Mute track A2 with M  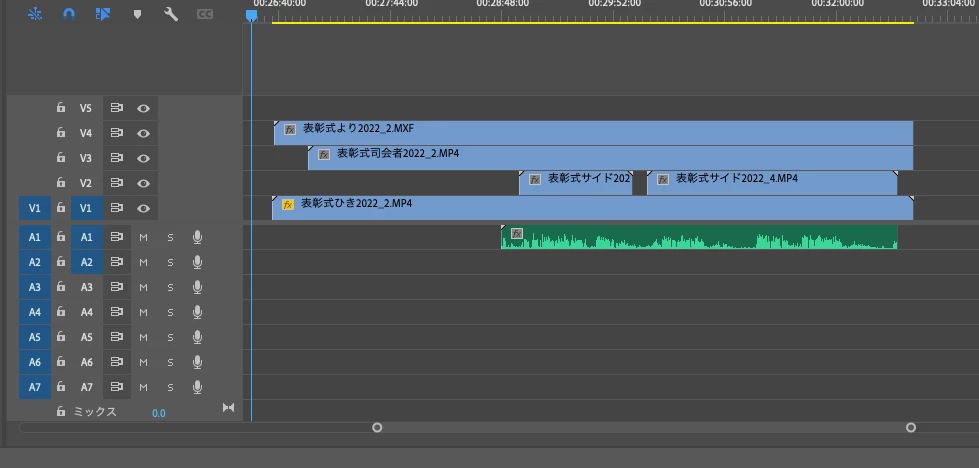click(x=144, y=262)
